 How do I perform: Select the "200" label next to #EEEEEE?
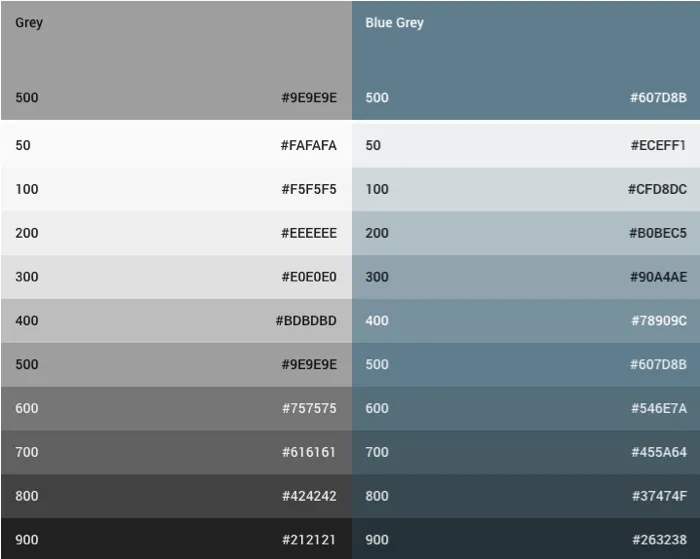(x=27, y=233)
